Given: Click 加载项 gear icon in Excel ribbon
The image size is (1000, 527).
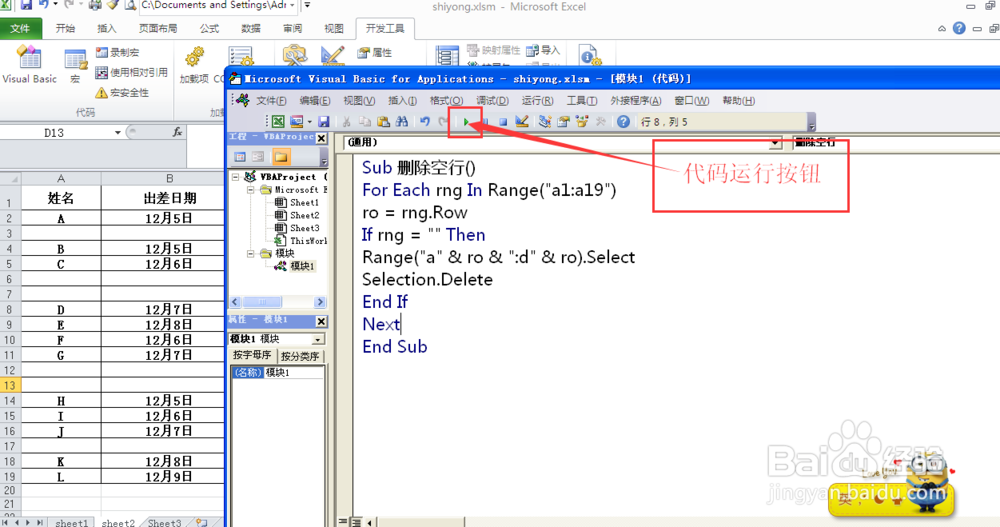Looking at the screenshot, I should (195, 65).
